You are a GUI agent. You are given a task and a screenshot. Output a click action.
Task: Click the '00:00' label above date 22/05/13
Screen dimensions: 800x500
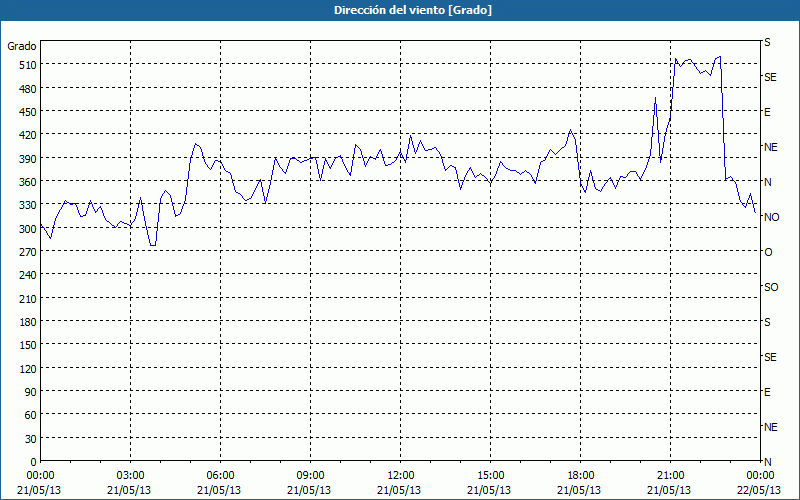tap(760, 476)
